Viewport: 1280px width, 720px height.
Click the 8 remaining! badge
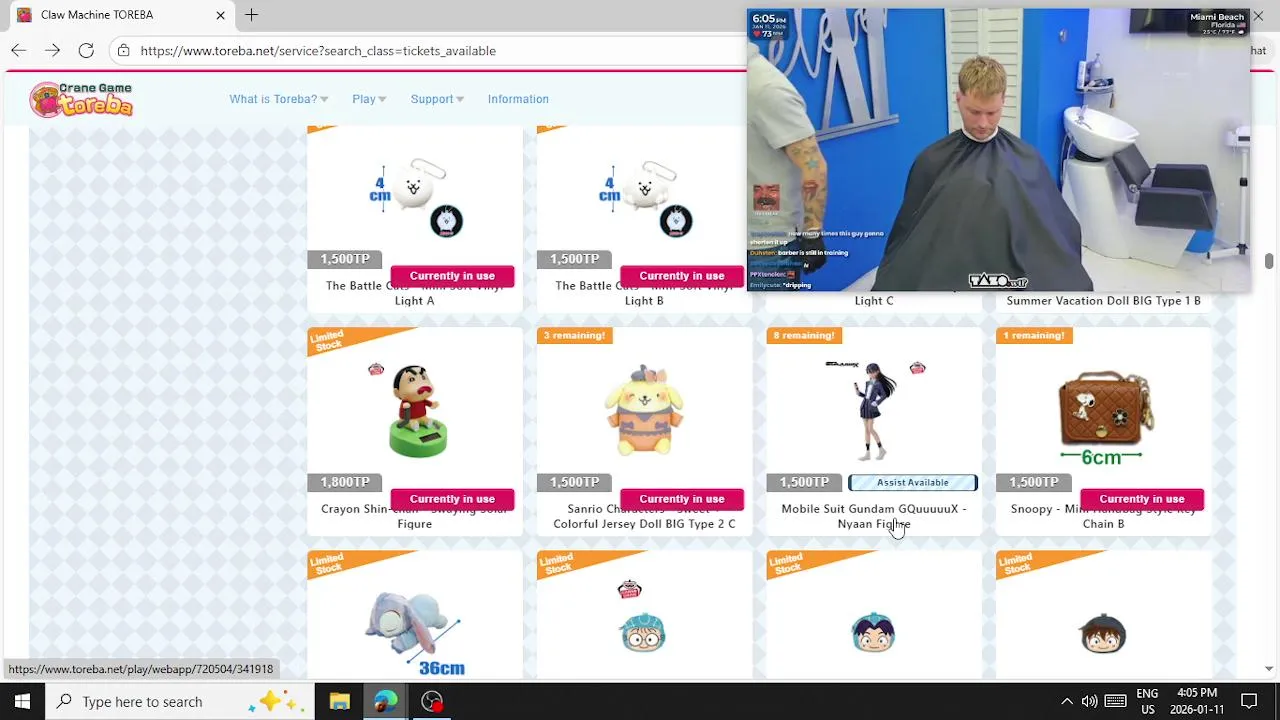pos(804,336)
